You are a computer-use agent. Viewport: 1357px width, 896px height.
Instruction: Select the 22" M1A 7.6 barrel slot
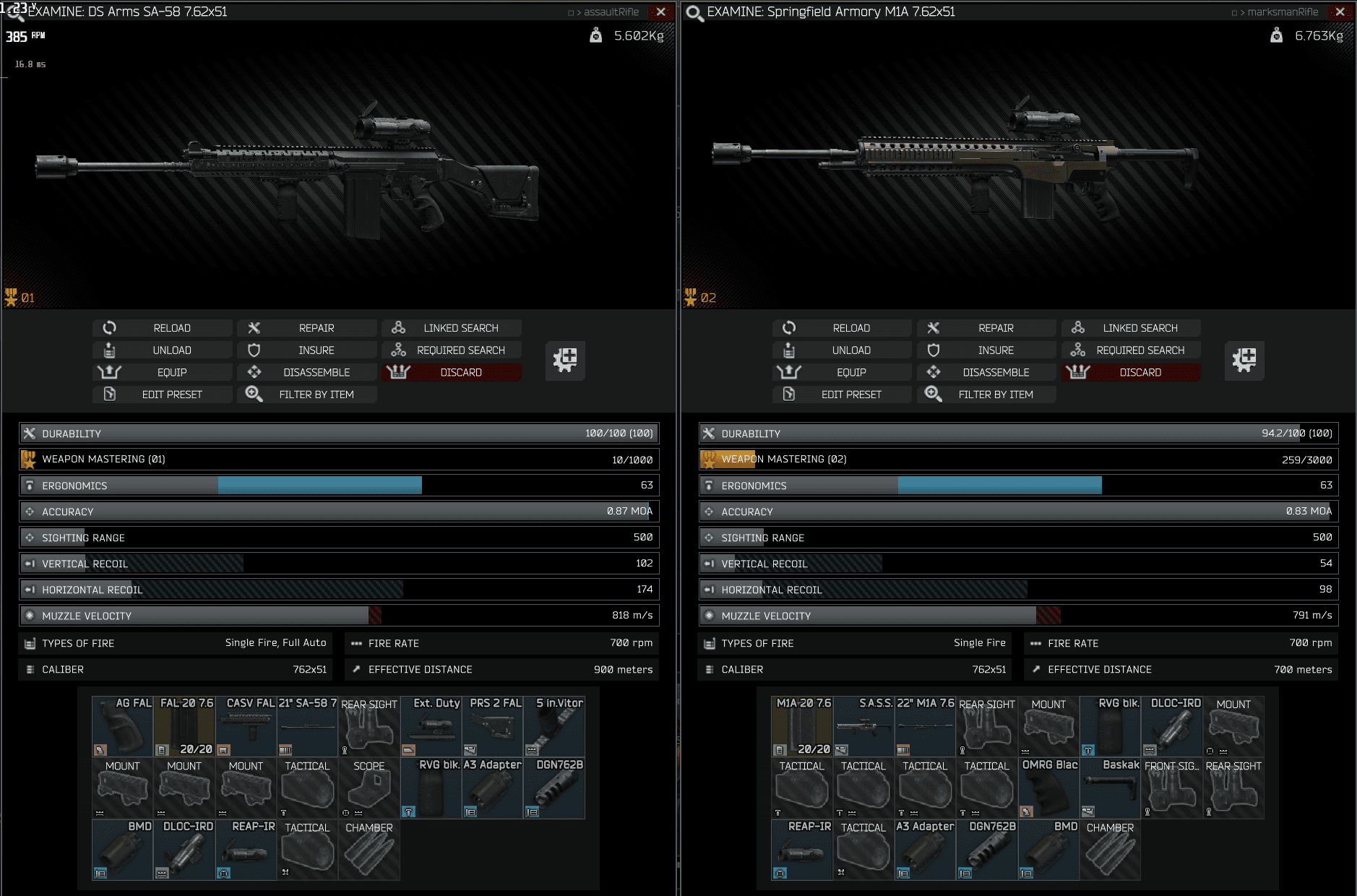point(925,726)
